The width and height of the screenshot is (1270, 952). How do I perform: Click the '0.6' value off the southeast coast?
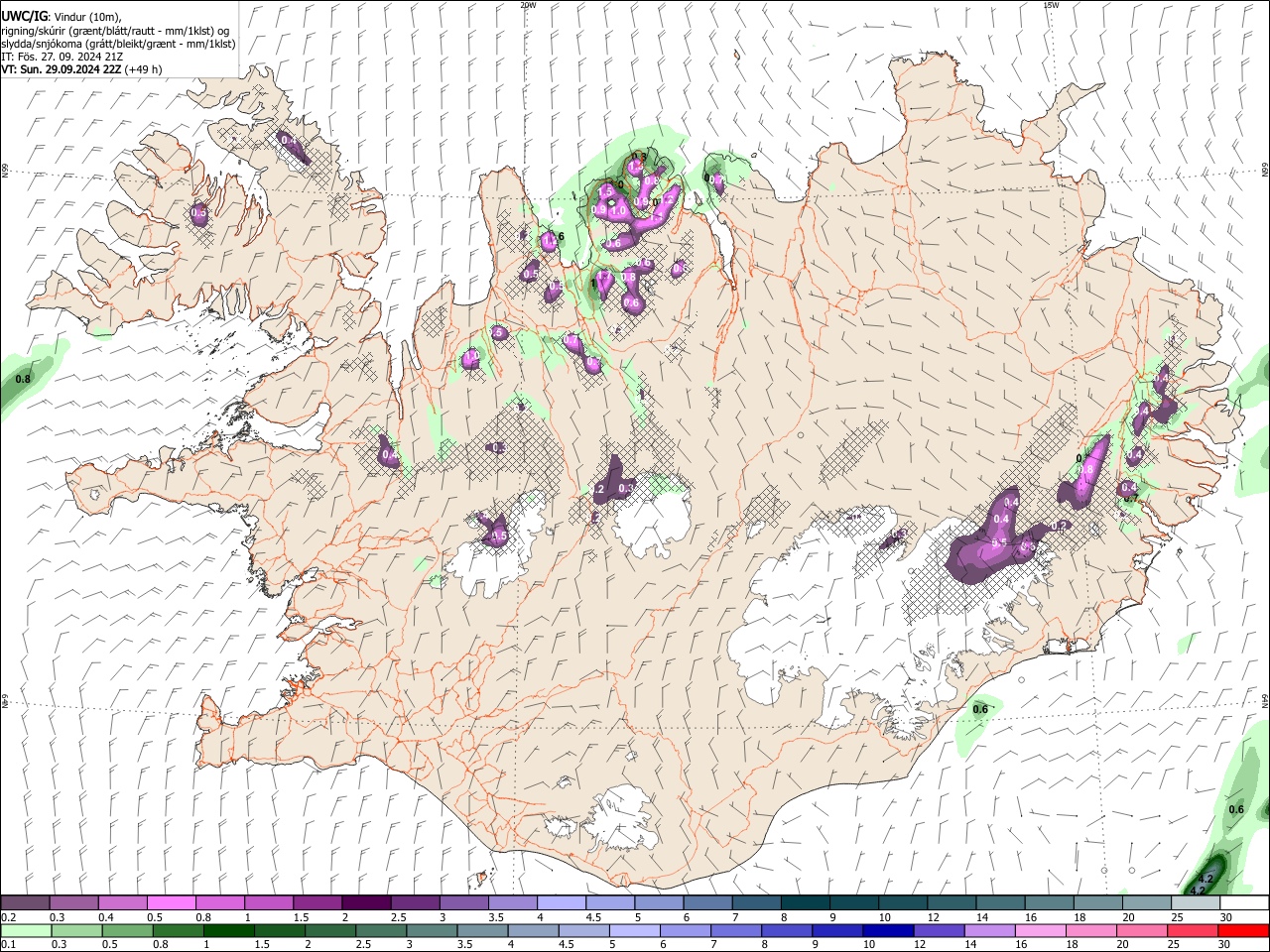coord(980,708)
